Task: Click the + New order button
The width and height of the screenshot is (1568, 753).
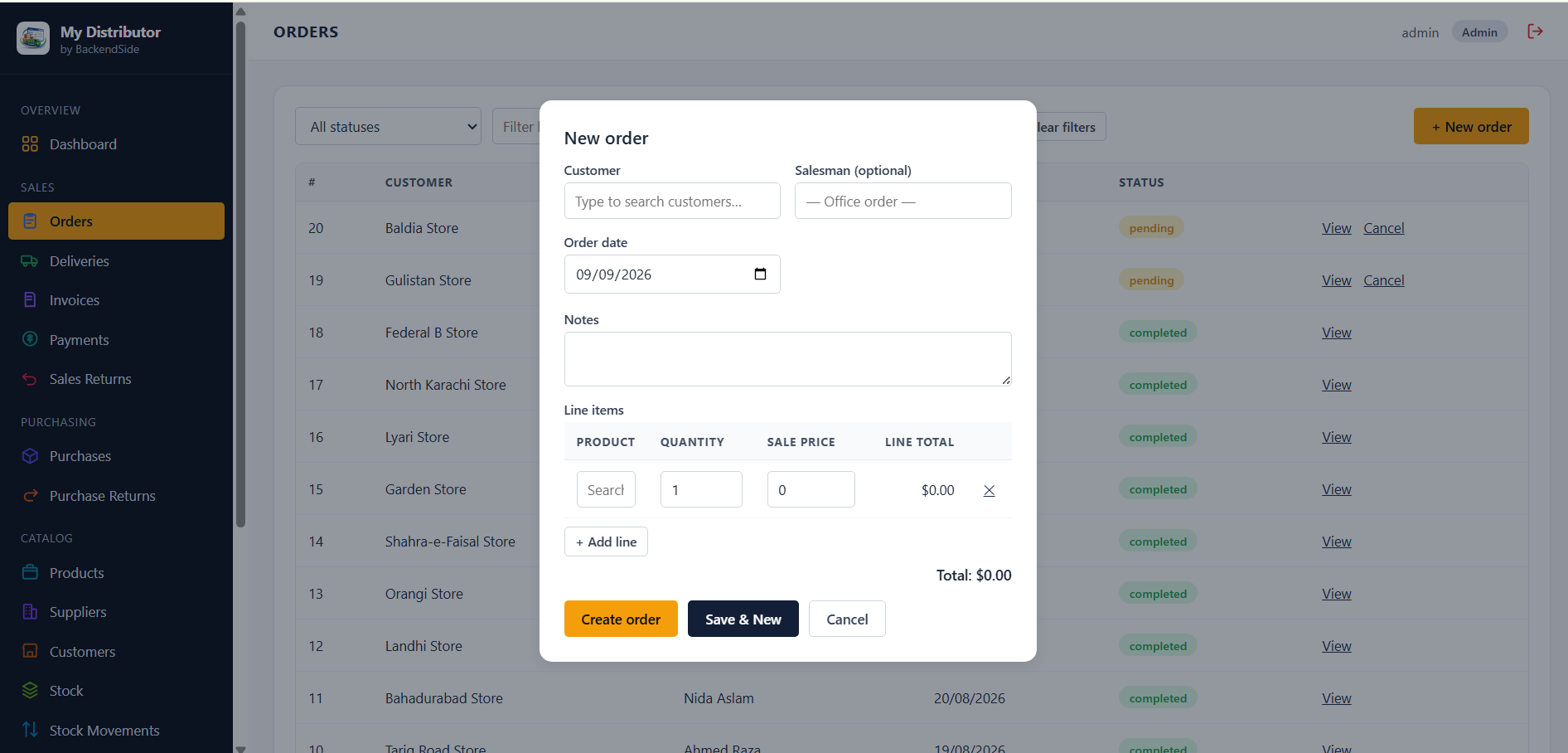Action: pos(1471,126)
